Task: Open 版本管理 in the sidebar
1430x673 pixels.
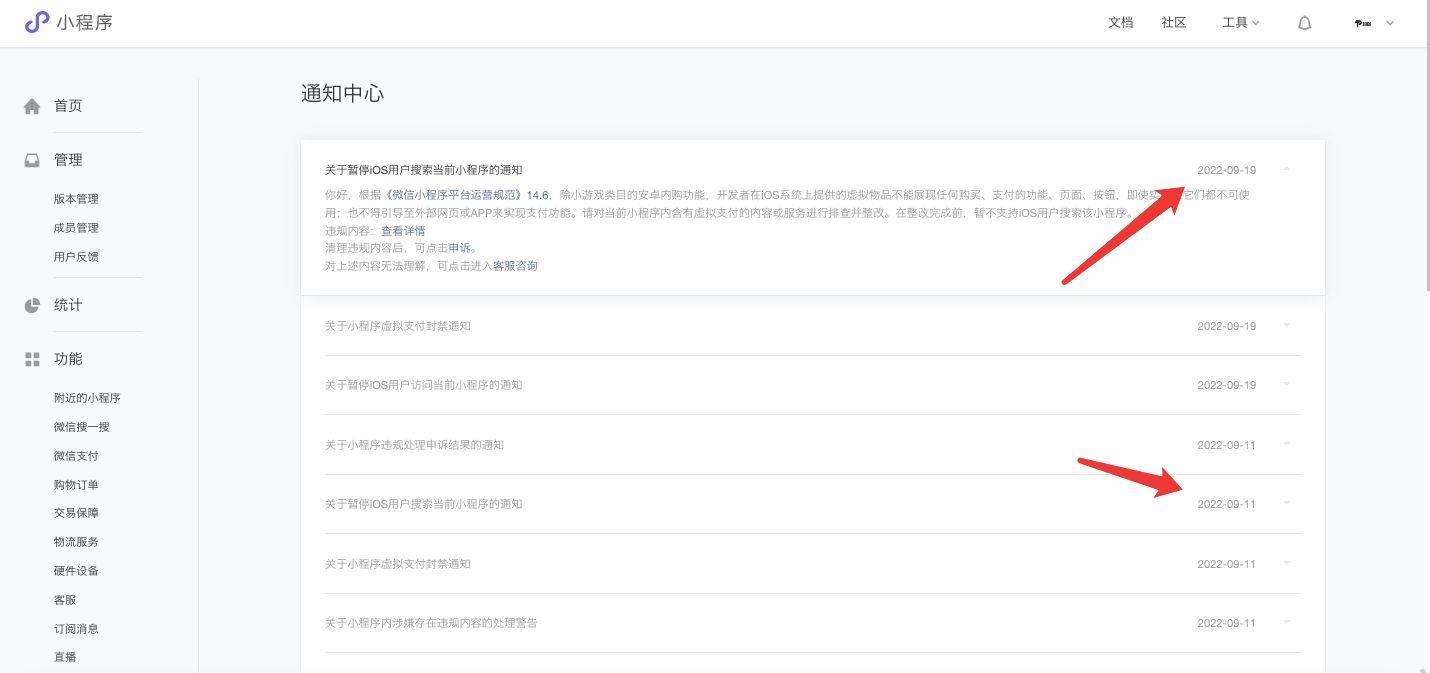Action: coord(76,199)
